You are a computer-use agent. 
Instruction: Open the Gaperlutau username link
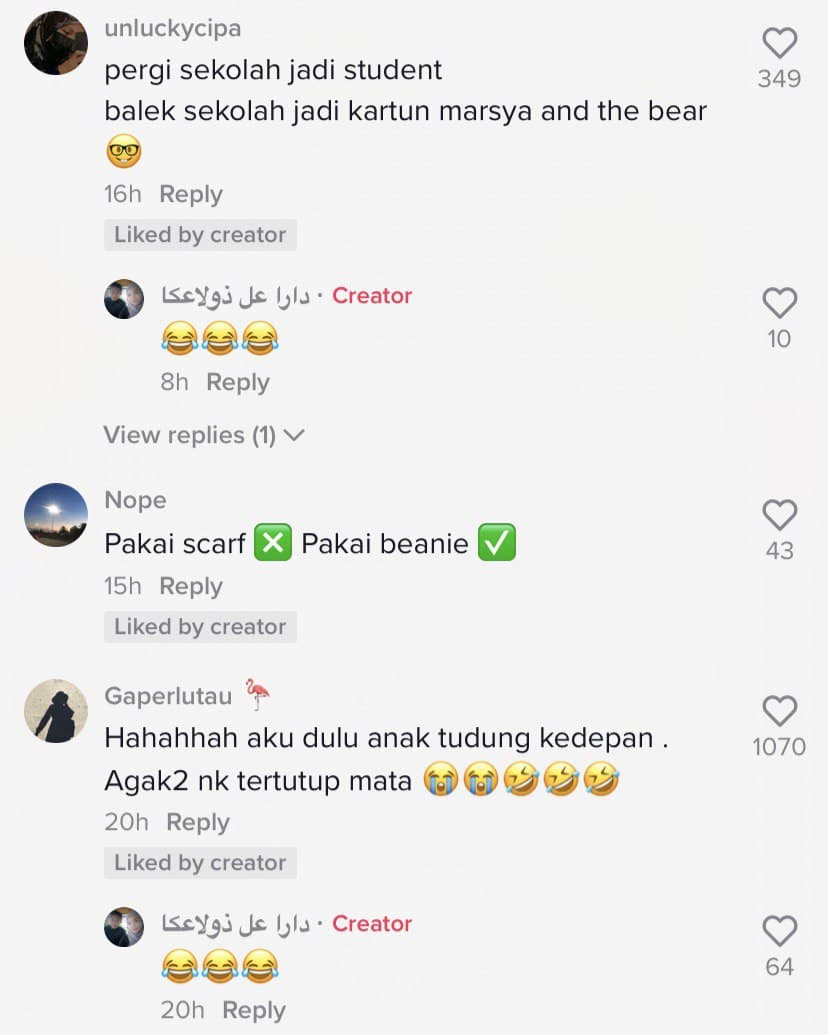pyautogui.click(x=168, y=696)
